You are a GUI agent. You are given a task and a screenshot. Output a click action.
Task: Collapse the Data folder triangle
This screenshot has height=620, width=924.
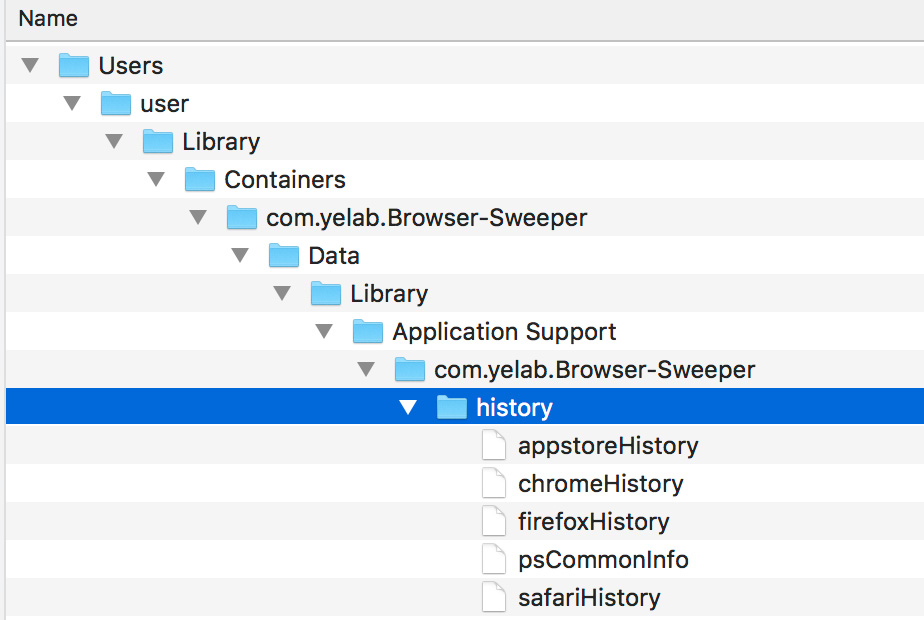pyautogui.click(x=240, y=256)
